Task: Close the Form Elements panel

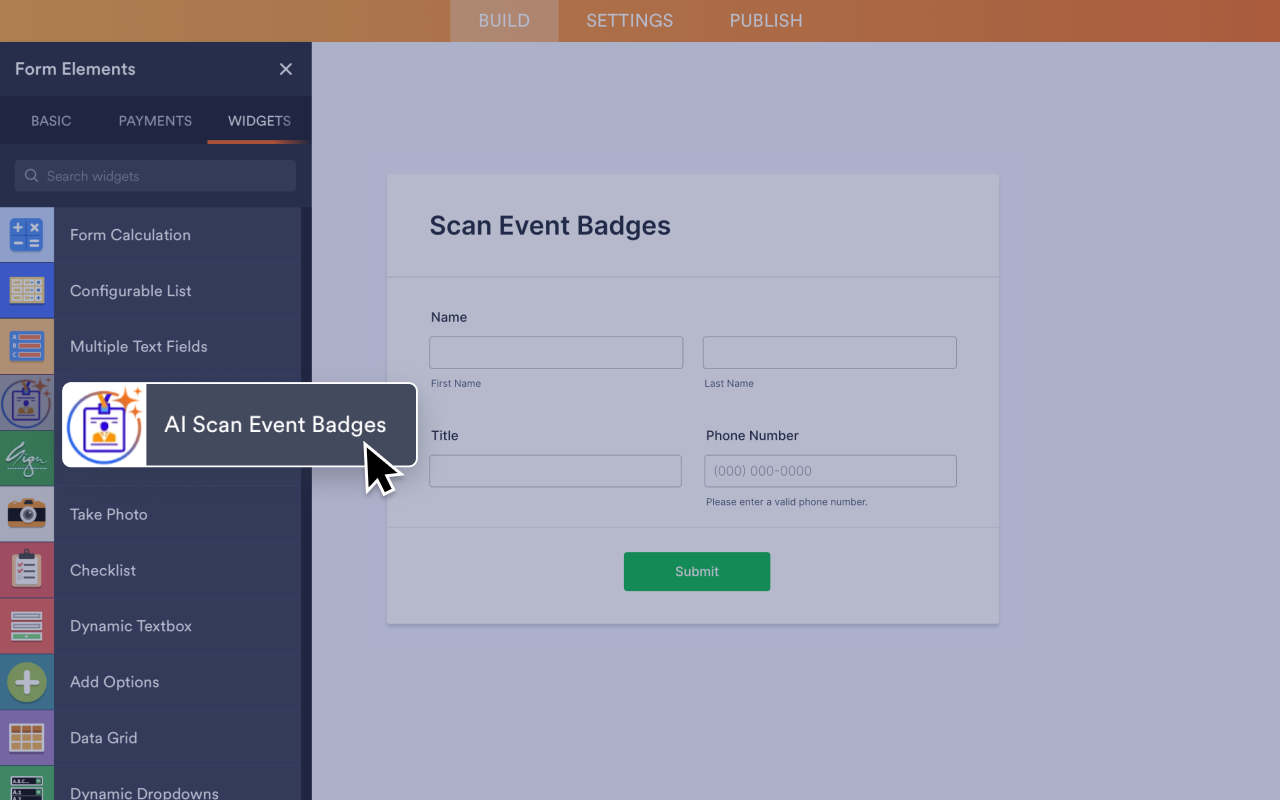Action: pyautogui.click(x=286, y=69)
